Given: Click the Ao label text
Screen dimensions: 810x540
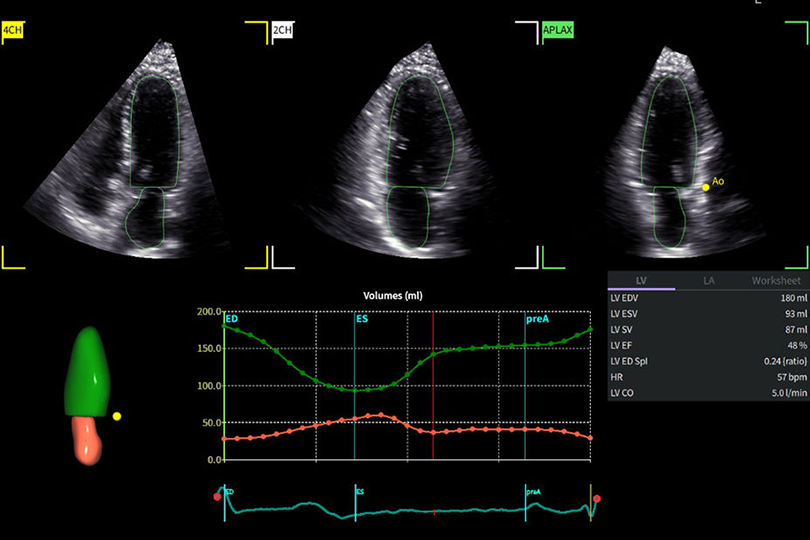Looking at the screenshot, I should coord(718,181).
